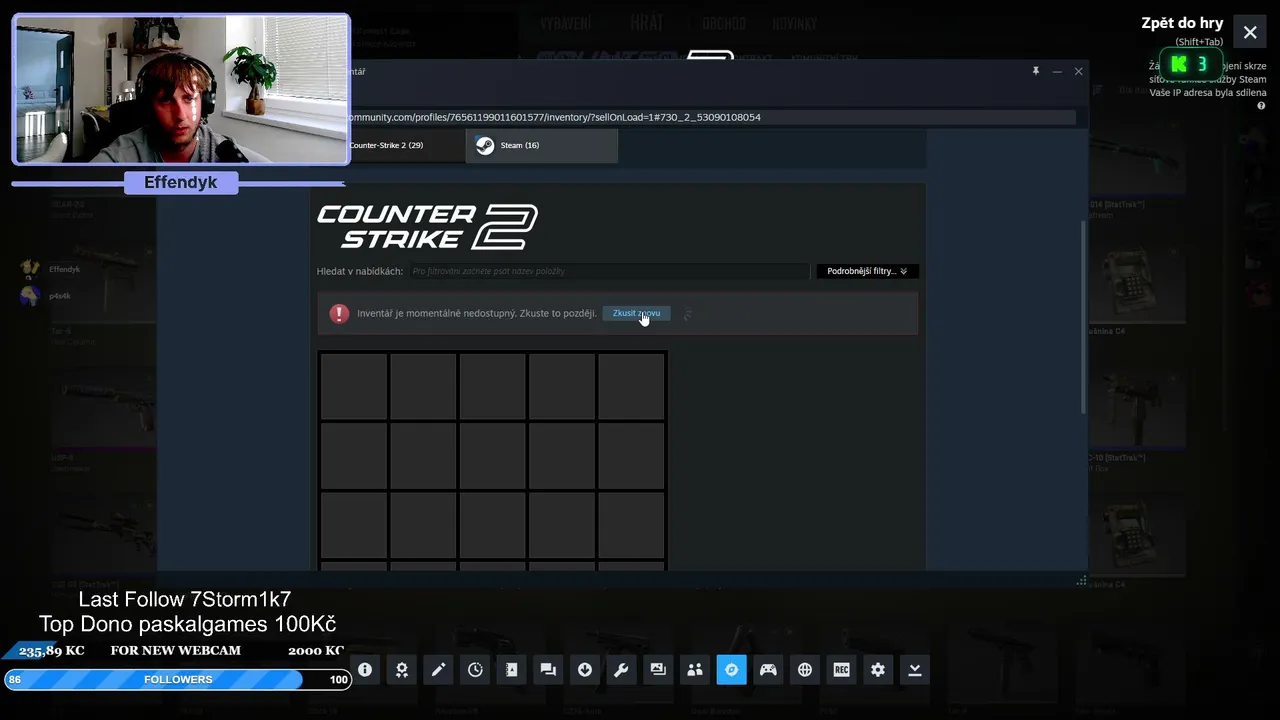This screenshot has width=1280, height=720.
Task: Close the Steam overlay with X
Action: point(1250,32)
